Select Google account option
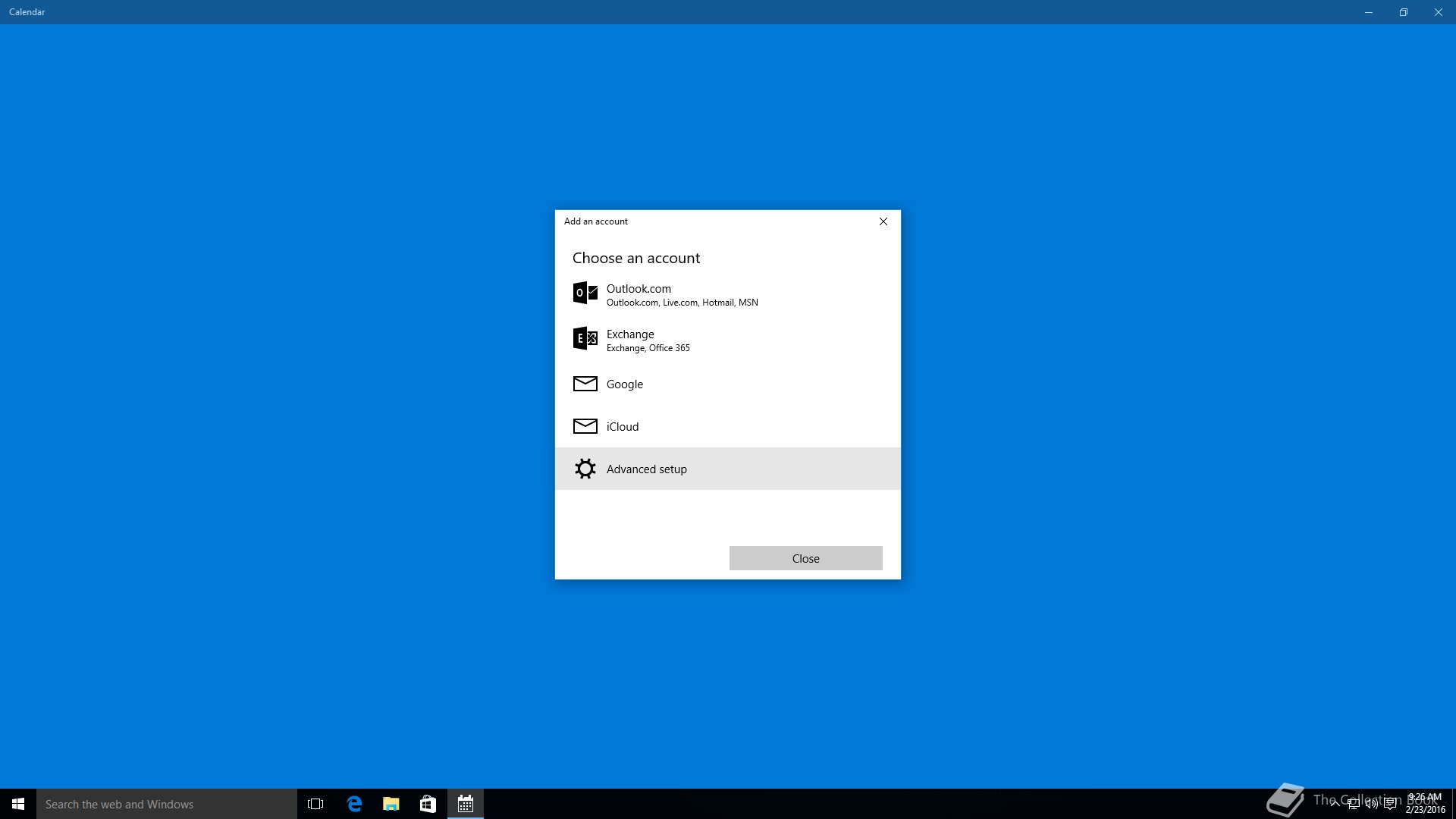This screenshot has width=1456, height=819. tap(727, 384)
